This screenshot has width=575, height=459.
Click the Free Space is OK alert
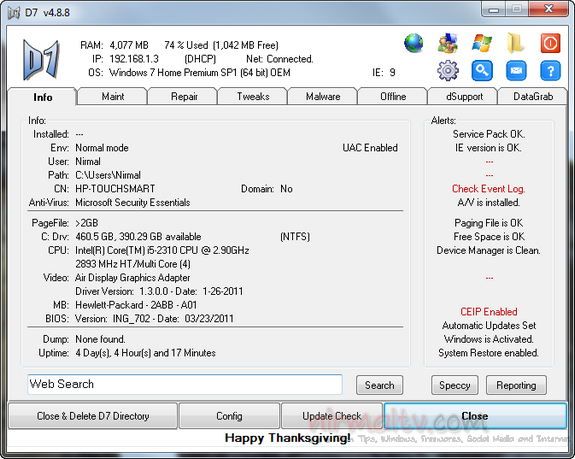(x=489, y=236)
